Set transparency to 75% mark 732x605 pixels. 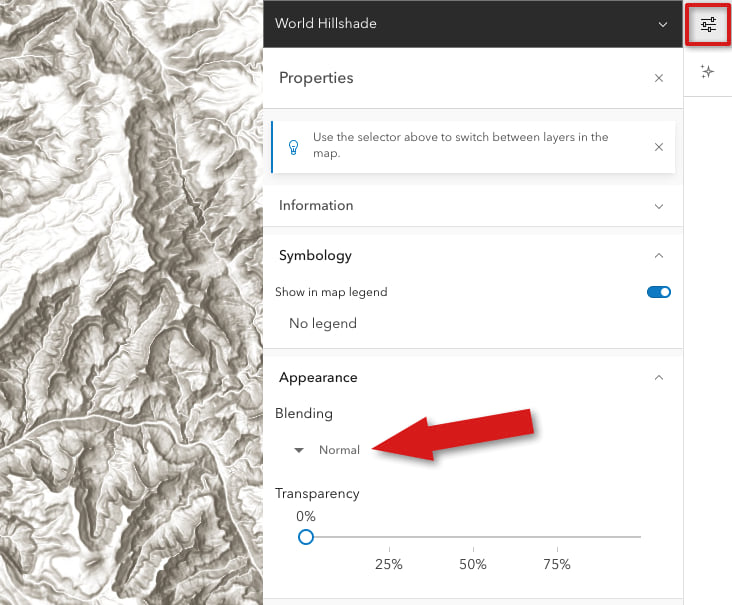point(557,538)
